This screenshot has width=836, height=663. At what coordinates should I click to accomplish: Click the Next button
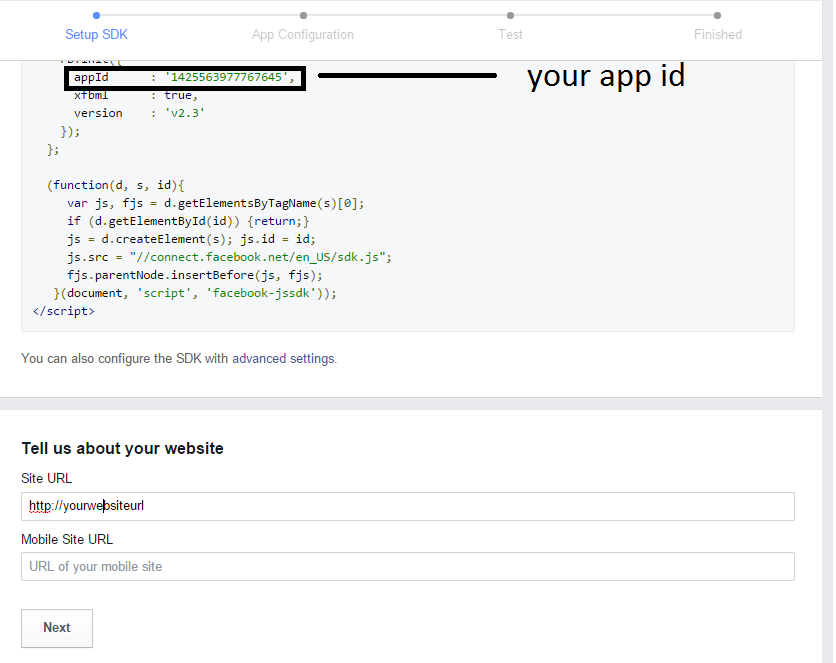(x=57, y=628)
